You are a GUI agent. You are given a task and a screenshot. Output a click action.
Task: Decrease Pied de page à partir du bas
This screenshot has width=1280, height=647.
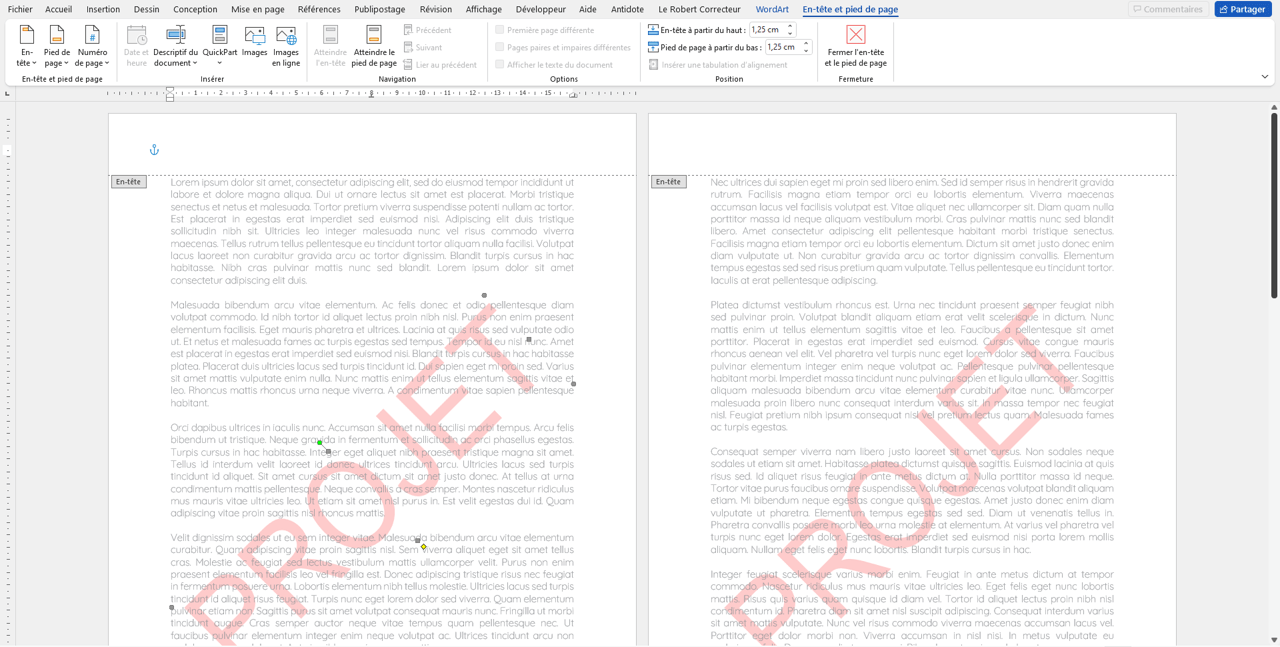coord(806,50)
